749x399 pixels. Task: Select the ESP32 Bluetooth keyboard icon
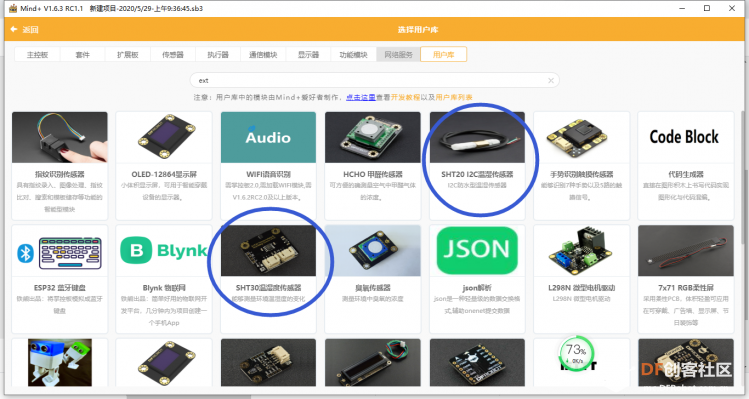coord(60,251)
